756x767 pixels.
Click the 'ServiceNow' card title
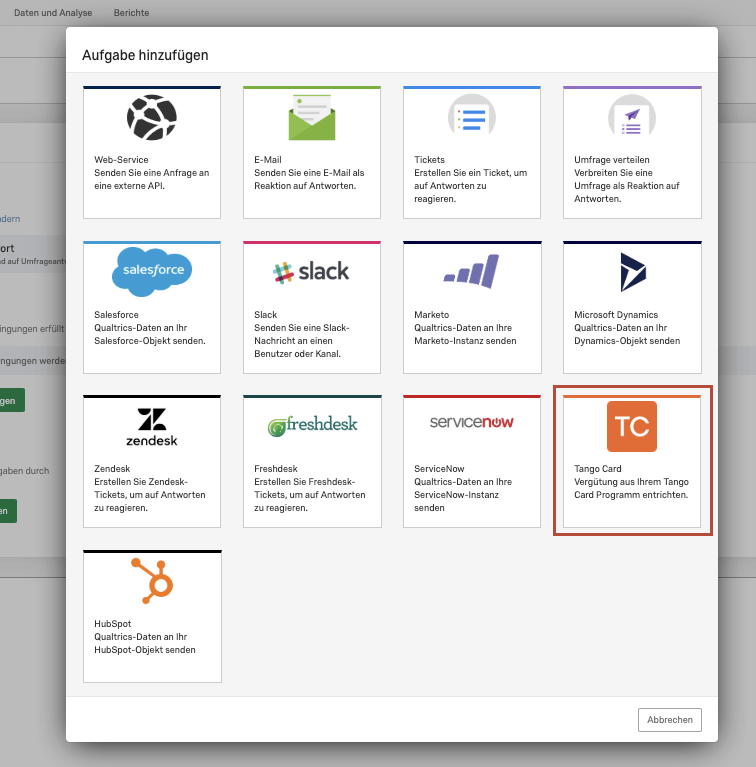(x=439, y=469)
